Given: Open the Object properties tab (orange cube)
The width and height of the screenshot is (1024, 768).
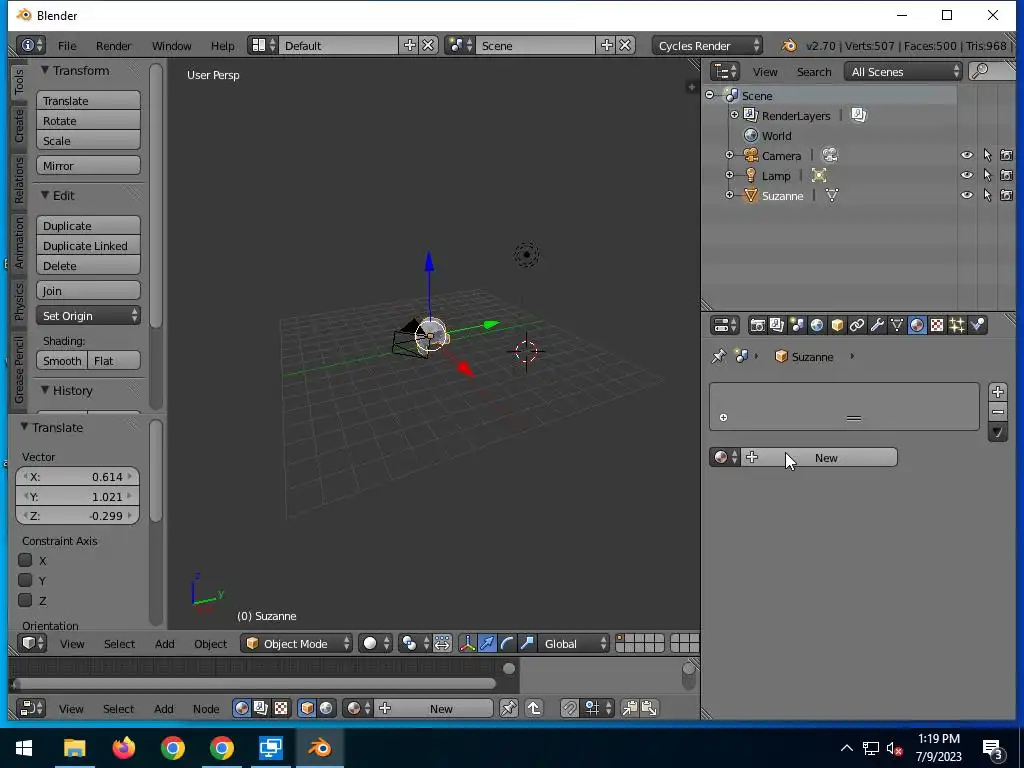Looking at the screenshot, I should pyautogui.click(x=837, y=325).
